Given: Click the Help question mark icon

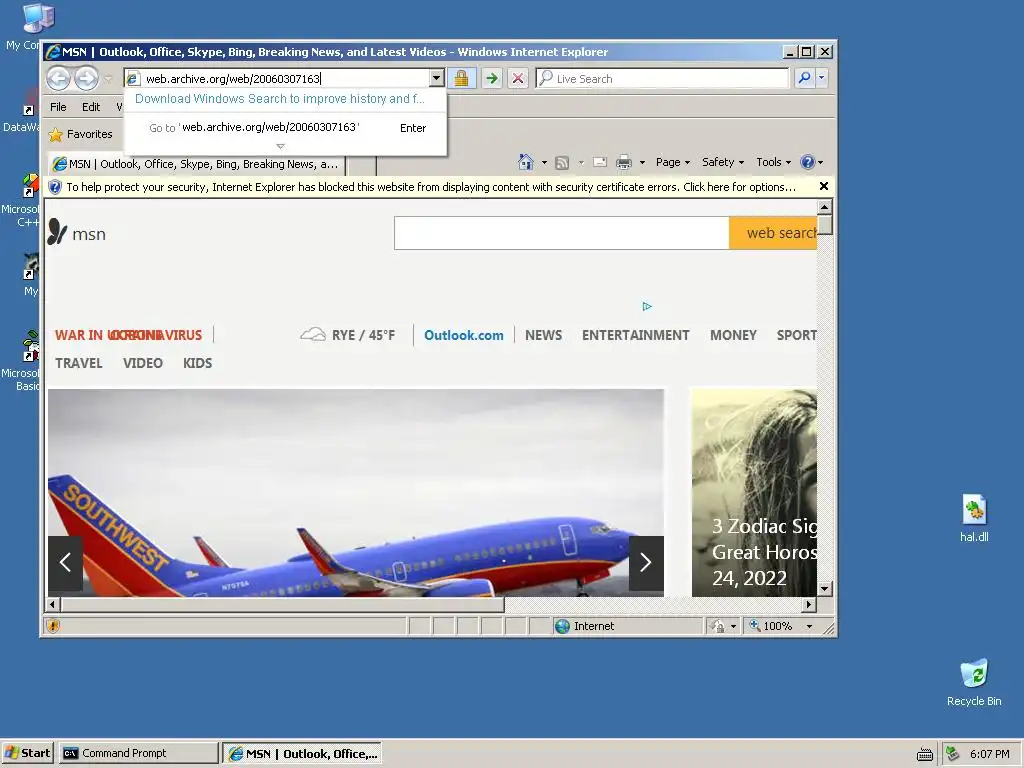Looking at the screenshot, I should coord(807,162).
